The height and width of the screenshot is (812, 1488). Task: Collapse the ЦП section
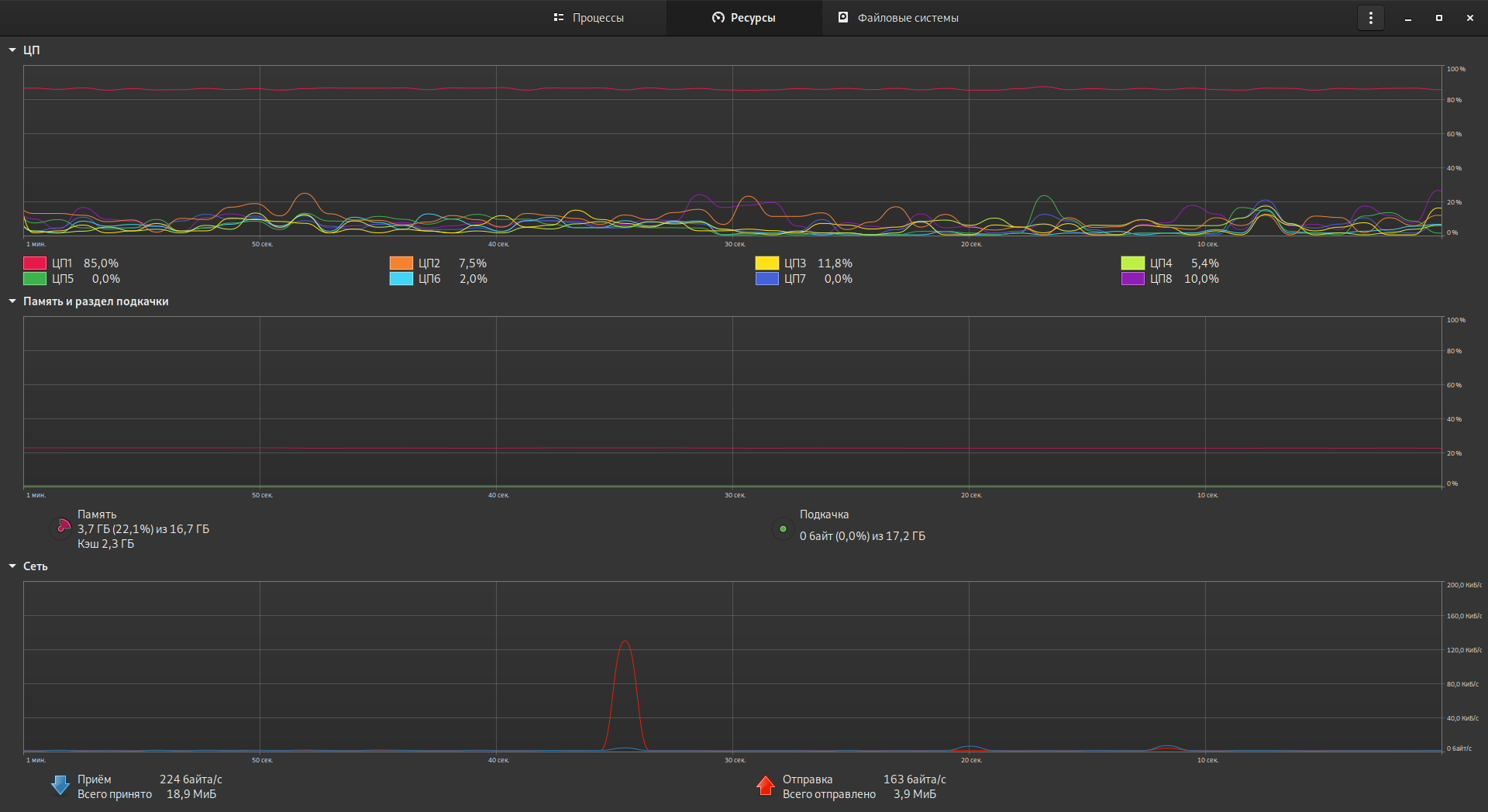tap(12, 50)
